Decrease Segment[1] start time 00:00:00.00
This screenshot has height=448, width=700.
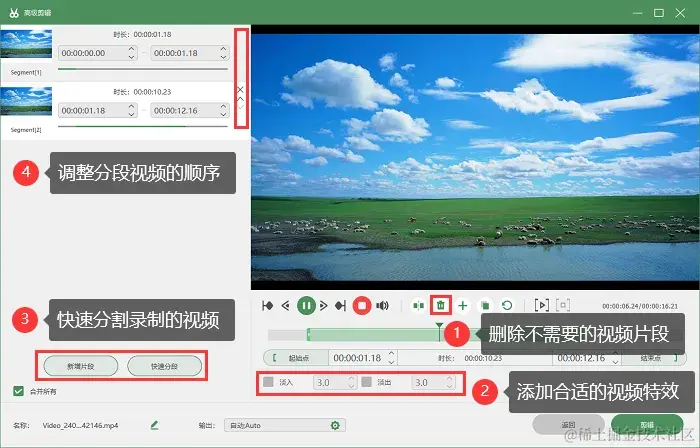click(x=131, y=57)
